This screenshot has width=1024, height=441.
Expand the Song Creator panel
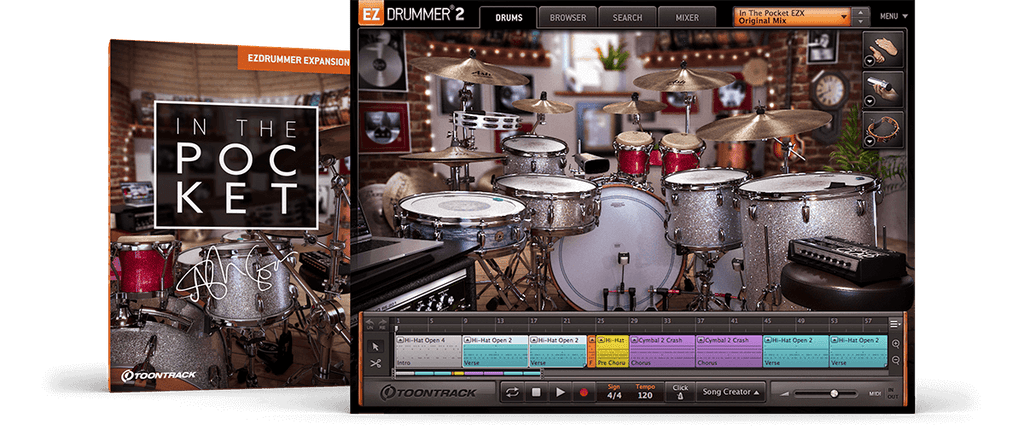(x=730, y=393)
